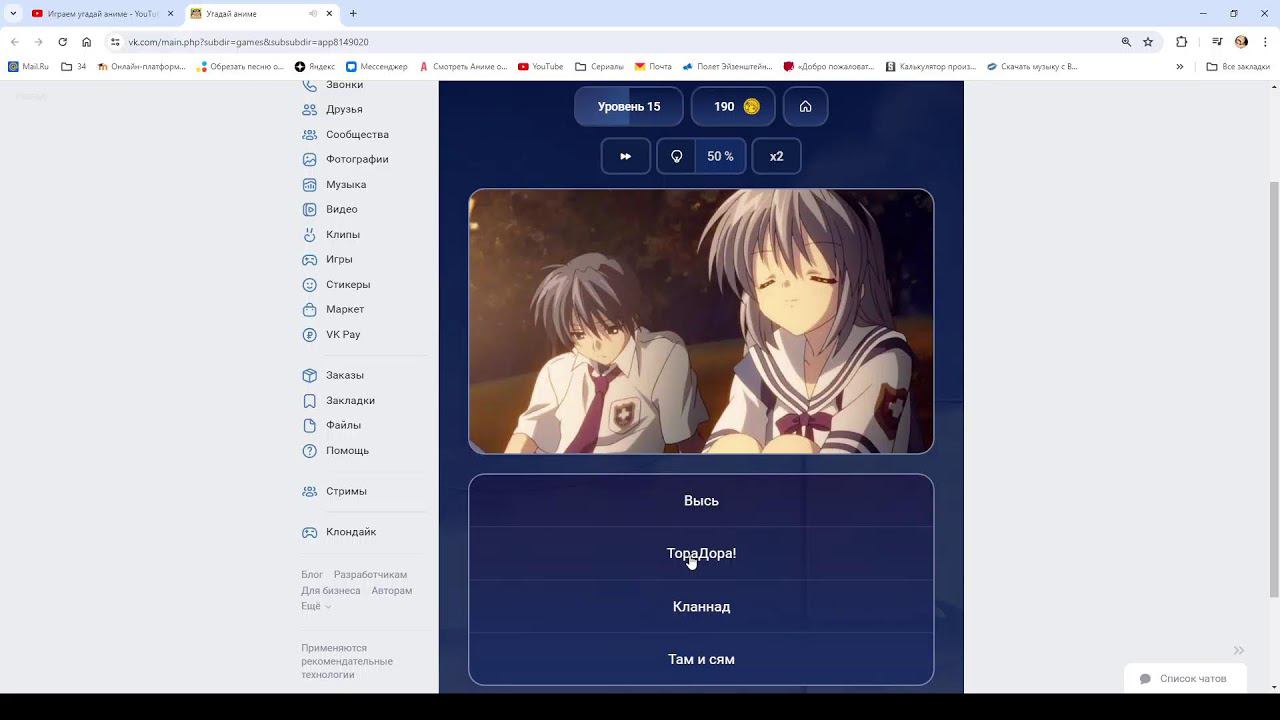
Task: Click the anime screenshot in the quiz
Action: pos(701,321)
